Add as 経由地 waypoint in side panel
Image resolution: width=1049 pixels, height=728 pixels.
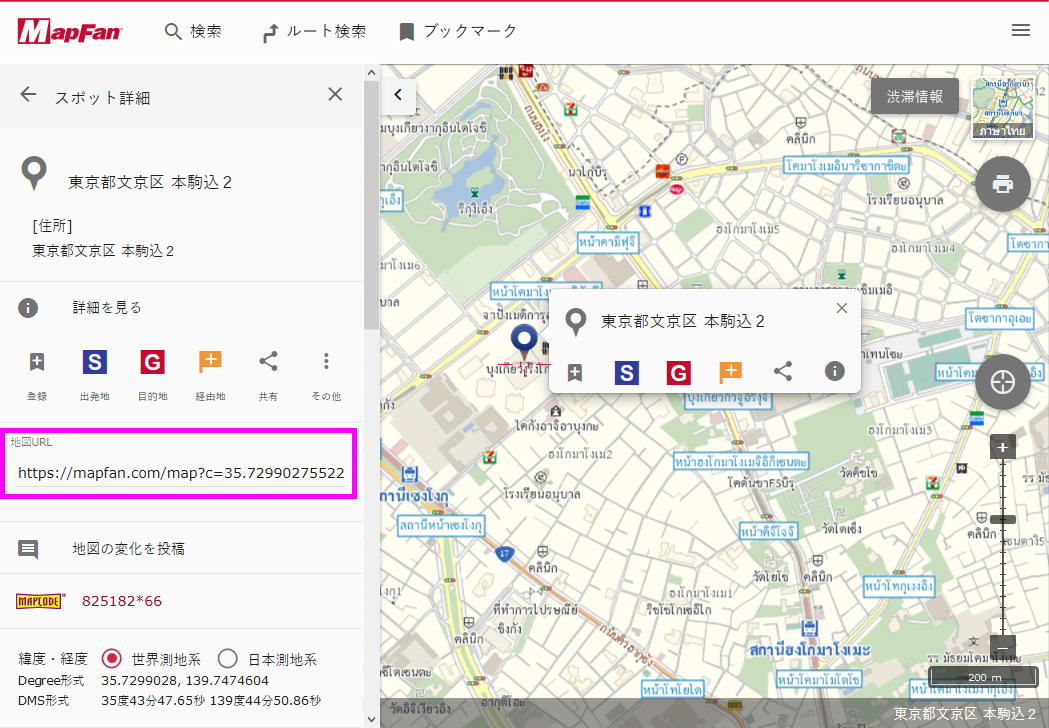point(210,361)
